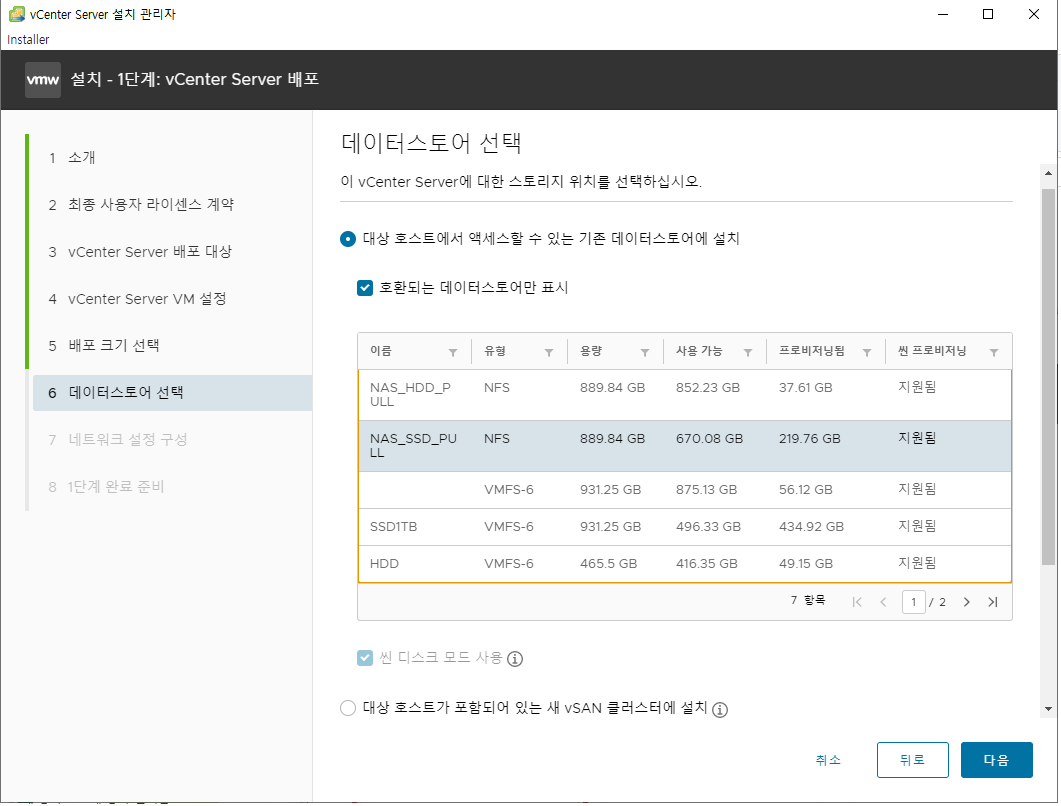
Task: Click the 데이터스토어 선택 page heading
Action: point(431,143)
